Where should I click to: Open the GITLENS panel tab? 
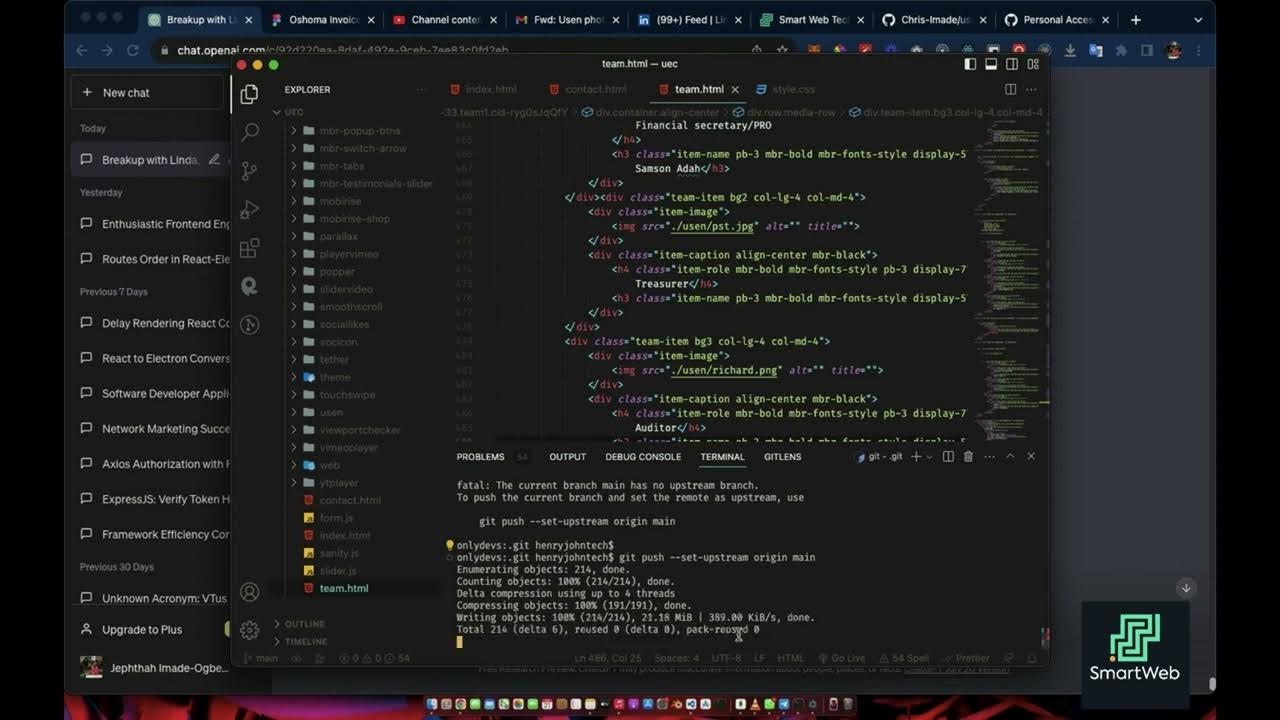[782, 457]
